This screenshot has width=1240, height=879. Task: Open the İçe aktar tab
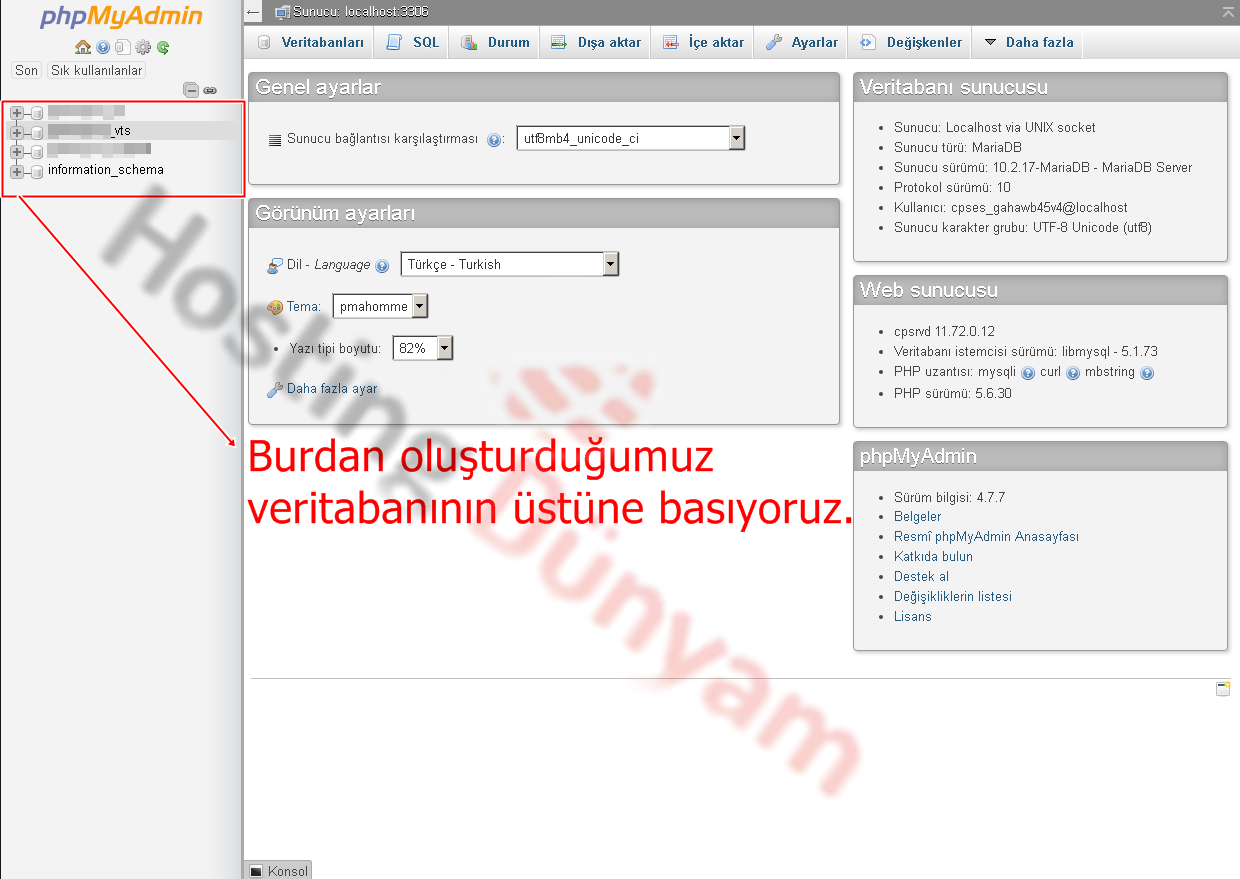pyautogui.click(x=704, y=42)
